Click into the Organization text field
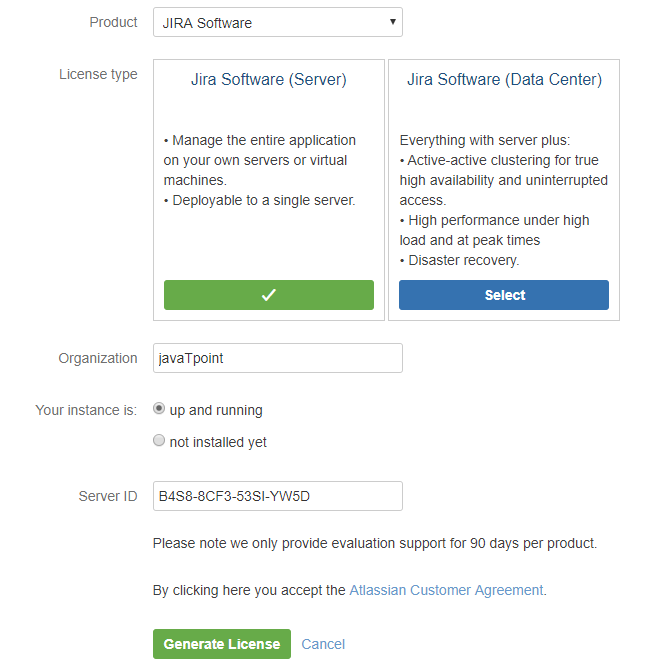The height and width of the screenshot is (662, 667). [x=277, y=359]
